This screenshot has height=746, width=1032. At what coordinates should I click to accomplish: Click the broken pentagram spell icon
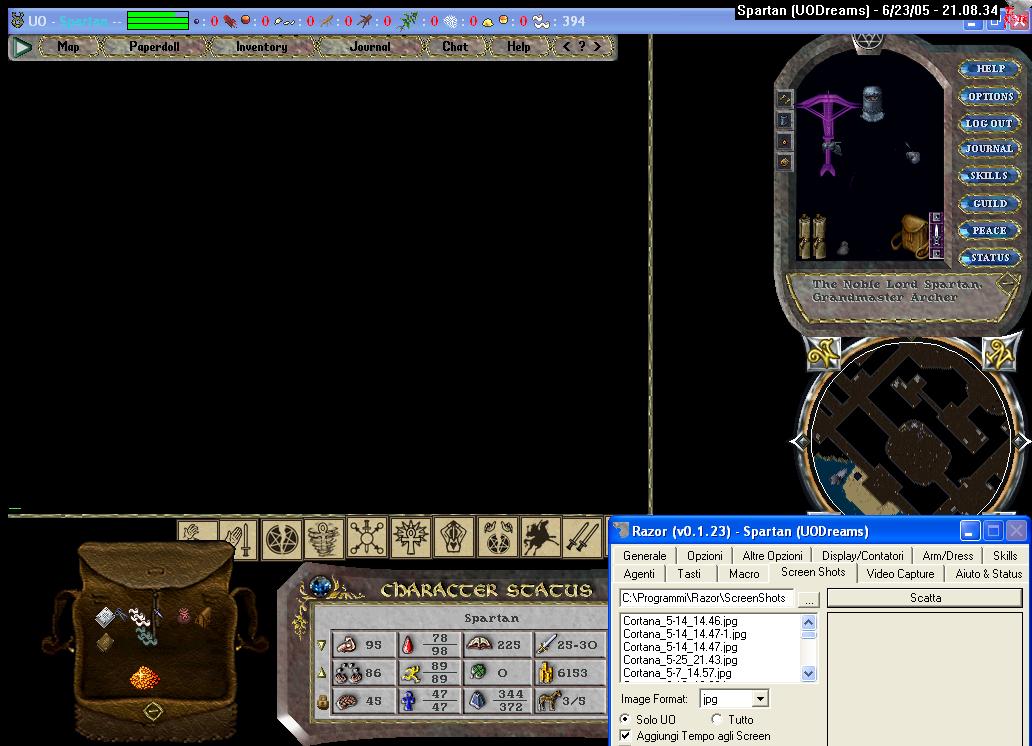(x=282, y=539)
